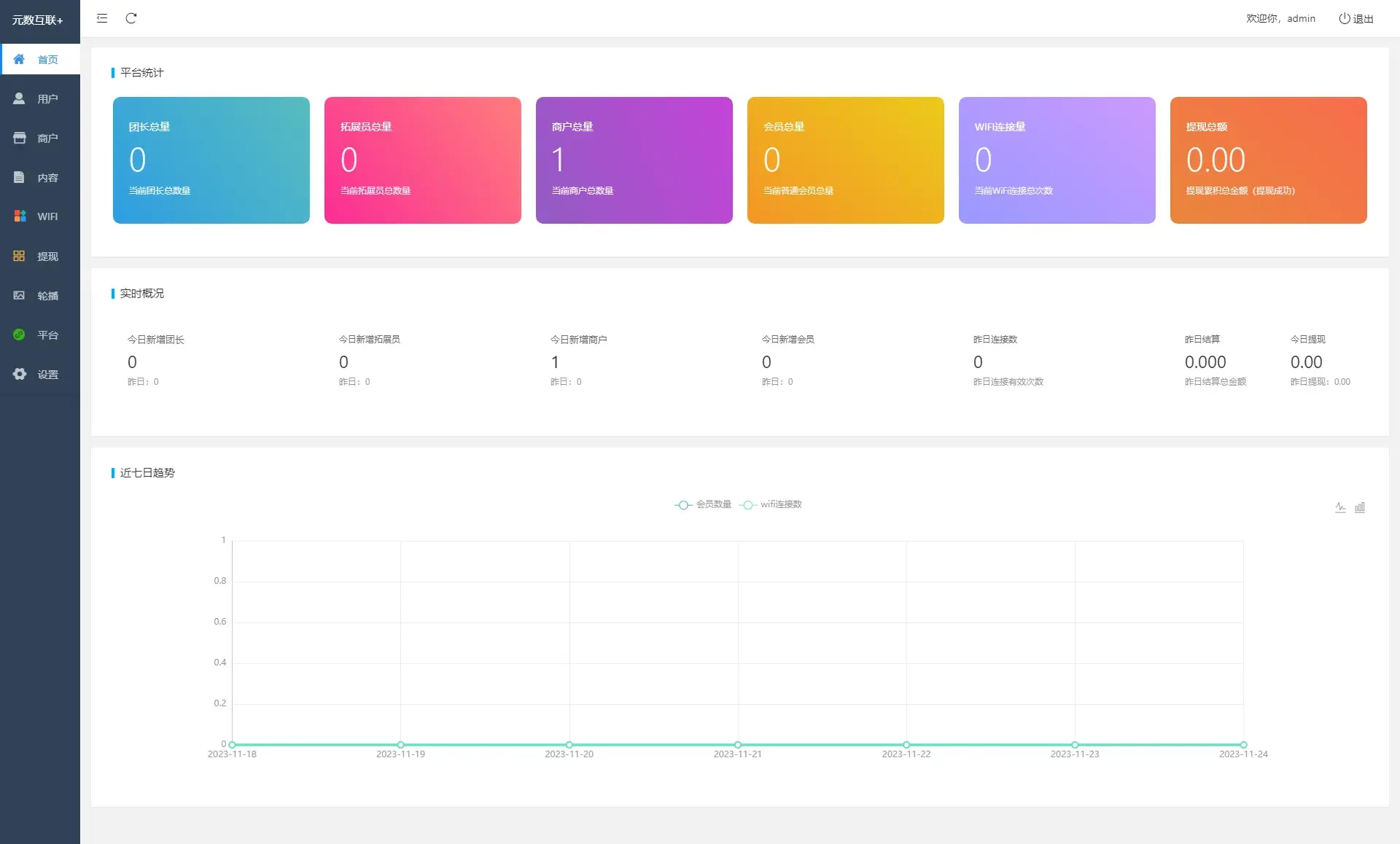Click the 商户总量 purple card
This screenshot has width=1400, height=844.
click(x=634, y=160)
